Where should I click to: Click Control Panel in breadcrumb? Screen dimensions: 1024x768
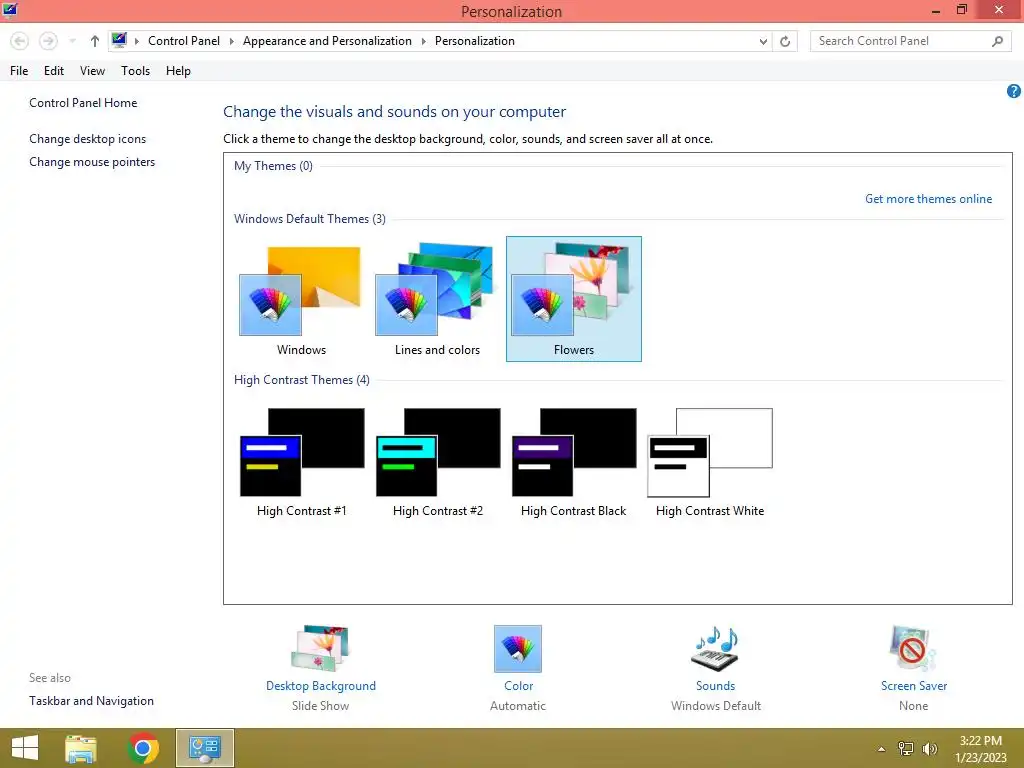[x=184, y=40]
